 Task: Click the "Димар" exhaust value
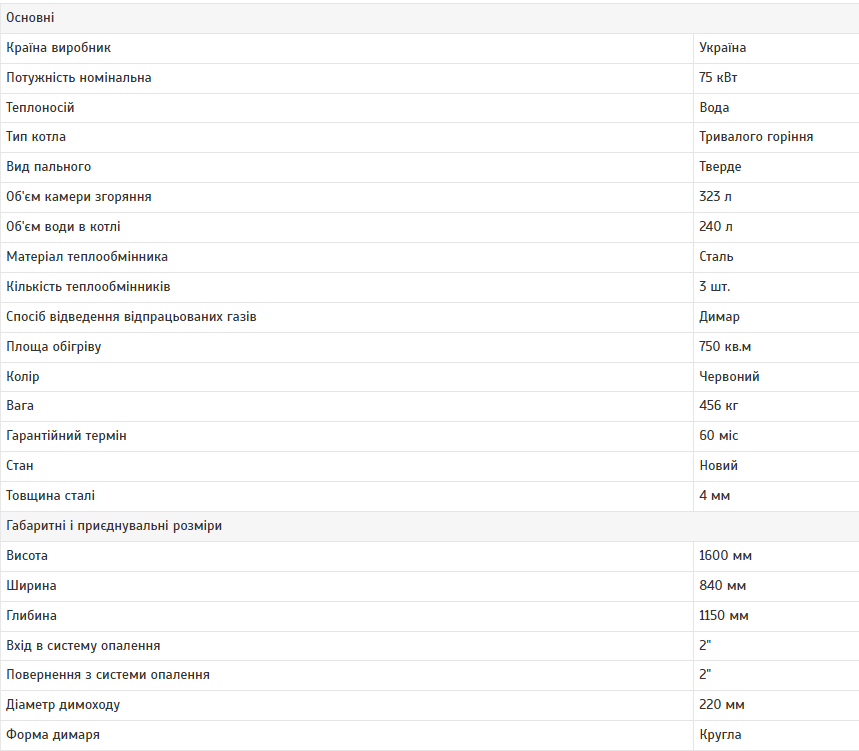(720, 317)
